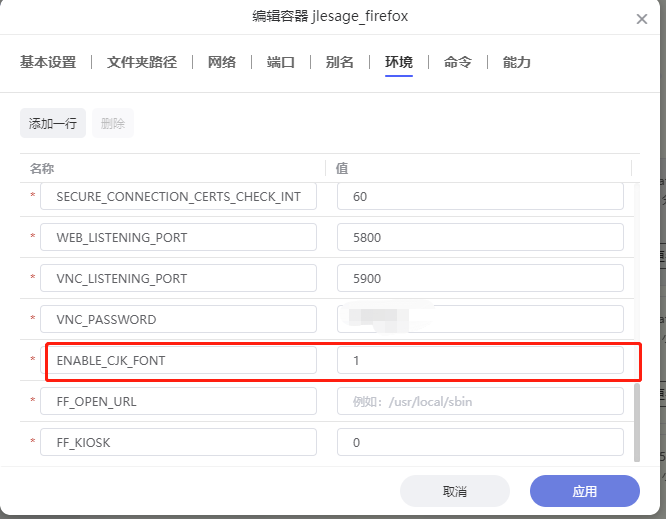The width and height of the screenshot is (666, 519).
Task: Switch to the 网络 tab
Action: click(x=222, y=62)
